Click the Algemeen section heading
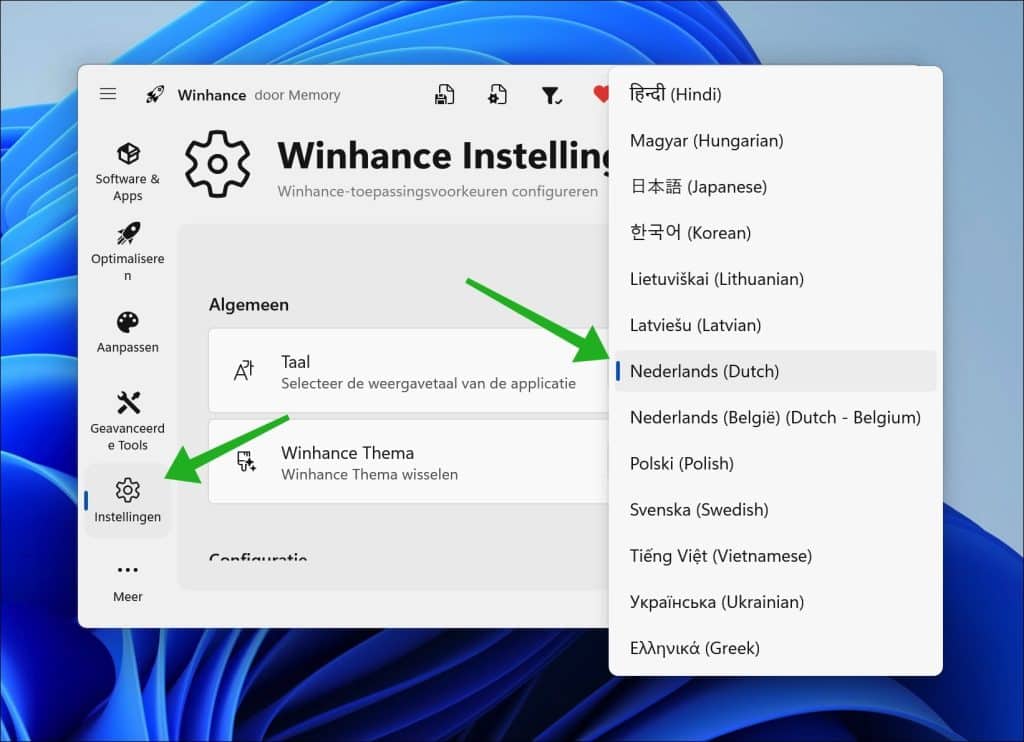1024x742 pixels. [x=249, y=305]
